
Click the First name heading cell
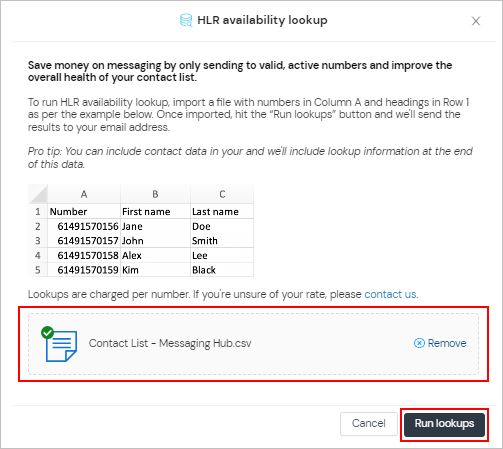tap(155, 211)
